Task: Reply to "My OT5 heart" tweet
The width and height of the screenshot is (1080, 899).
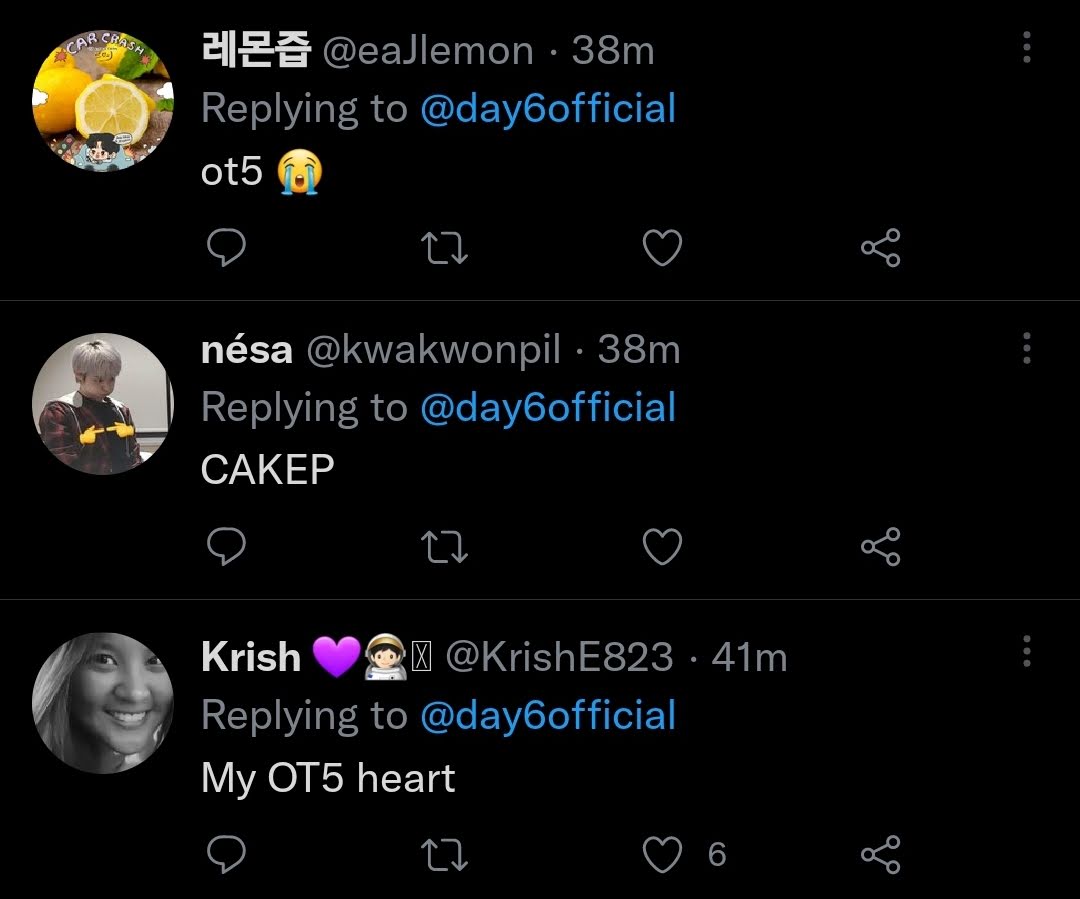Action: tap(226, 854)
